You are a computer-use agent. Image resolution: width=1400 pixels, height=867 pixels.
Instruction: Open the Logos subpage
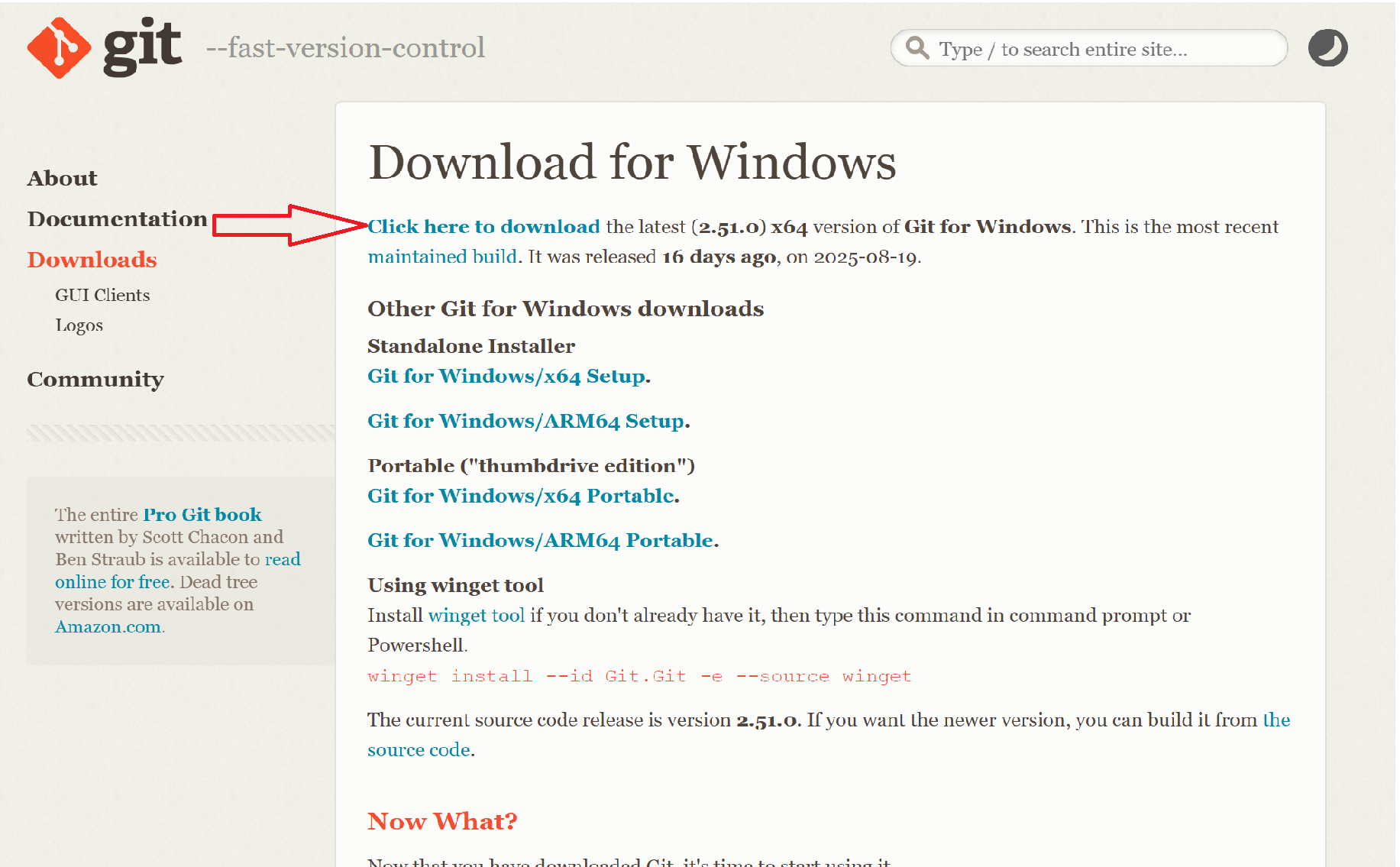click(x=79, y=325)
